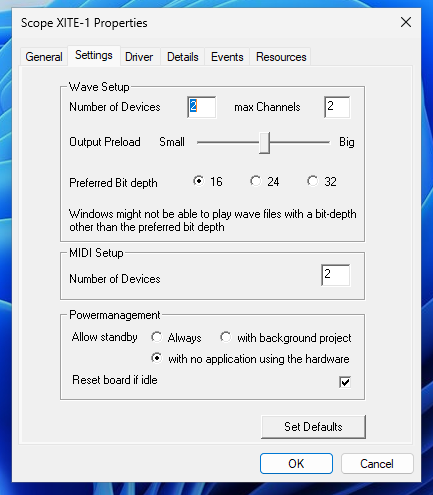The height and width of the screenshot is (495, 433).
Task: Select 16 bit depth option
Action: click(x=198, y=181)
